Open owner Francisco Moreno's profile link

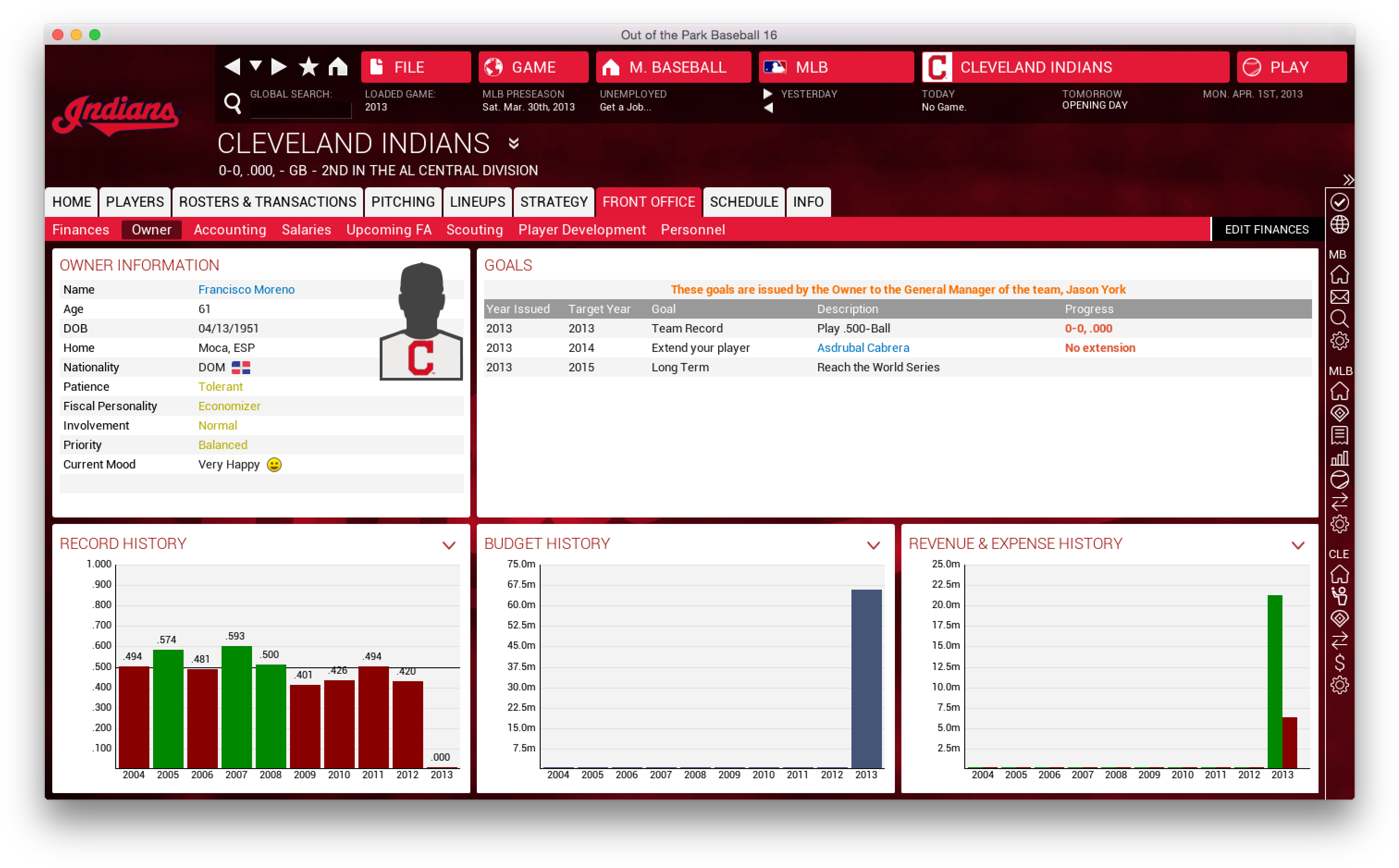pyautogui.click(x=247, y=289)
